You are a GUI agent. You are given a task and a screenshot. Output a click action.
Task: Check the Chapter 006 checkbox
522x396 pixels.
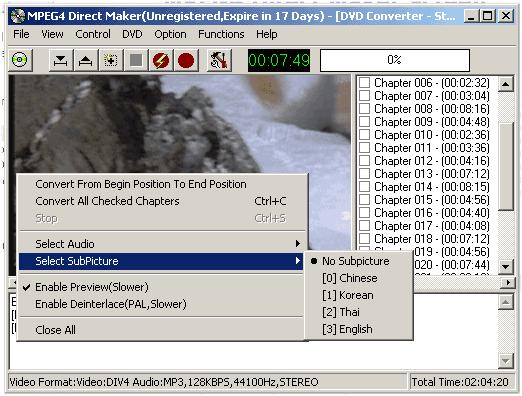(364, 83)
